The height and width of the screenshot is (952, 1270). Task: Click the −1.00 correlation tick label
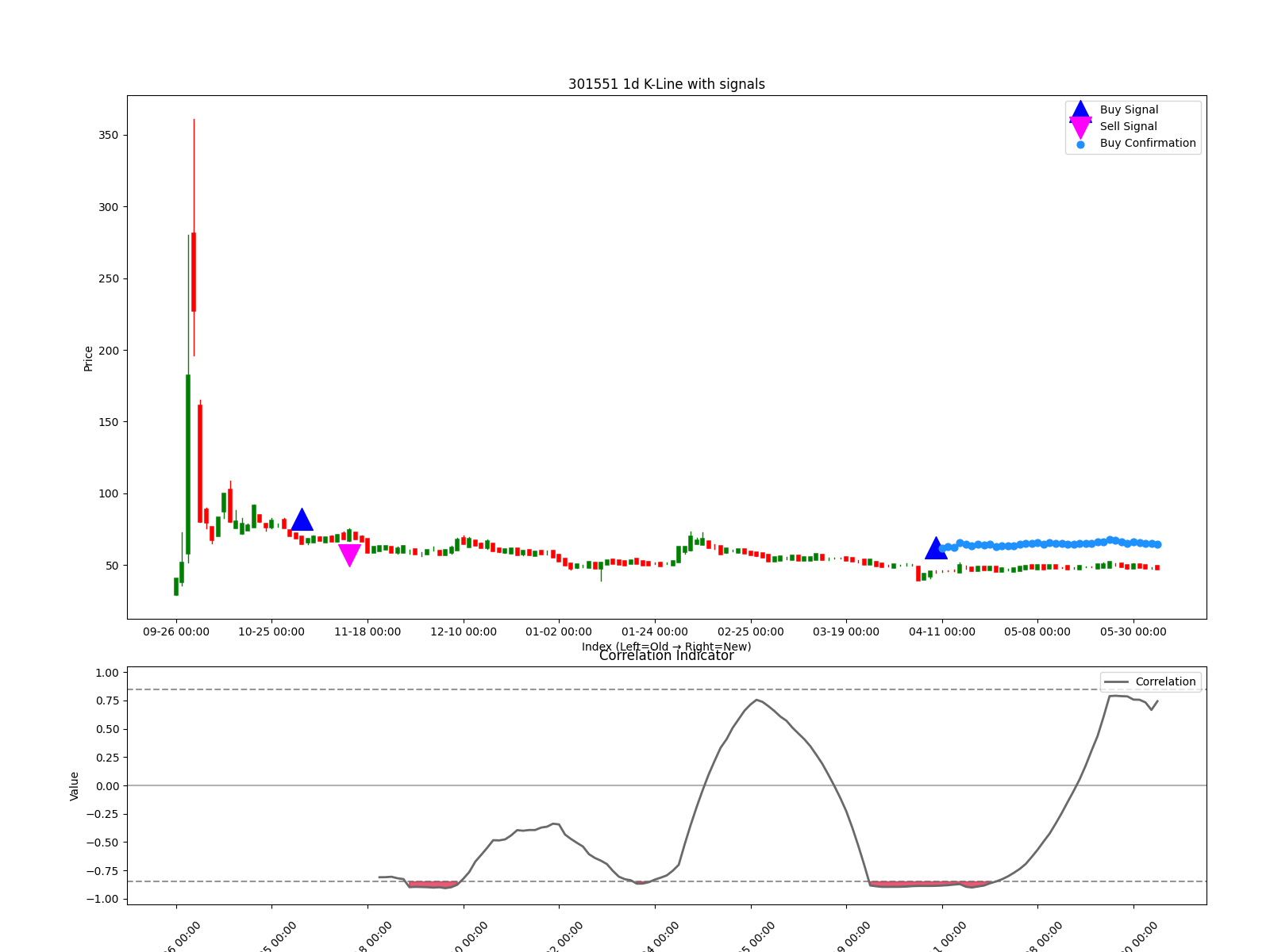[103, 900]
